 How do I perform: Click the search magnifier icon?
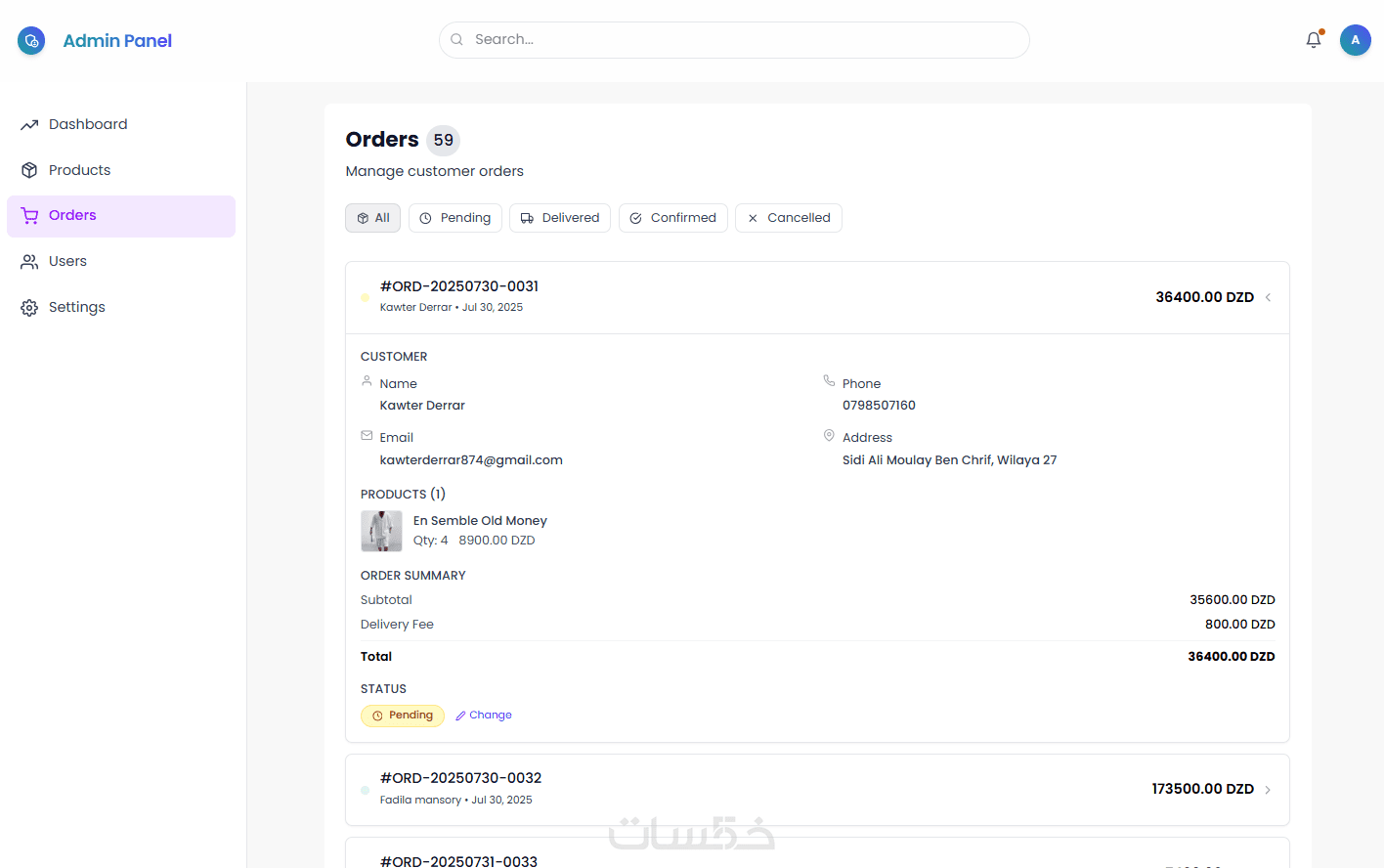(456, 40)
